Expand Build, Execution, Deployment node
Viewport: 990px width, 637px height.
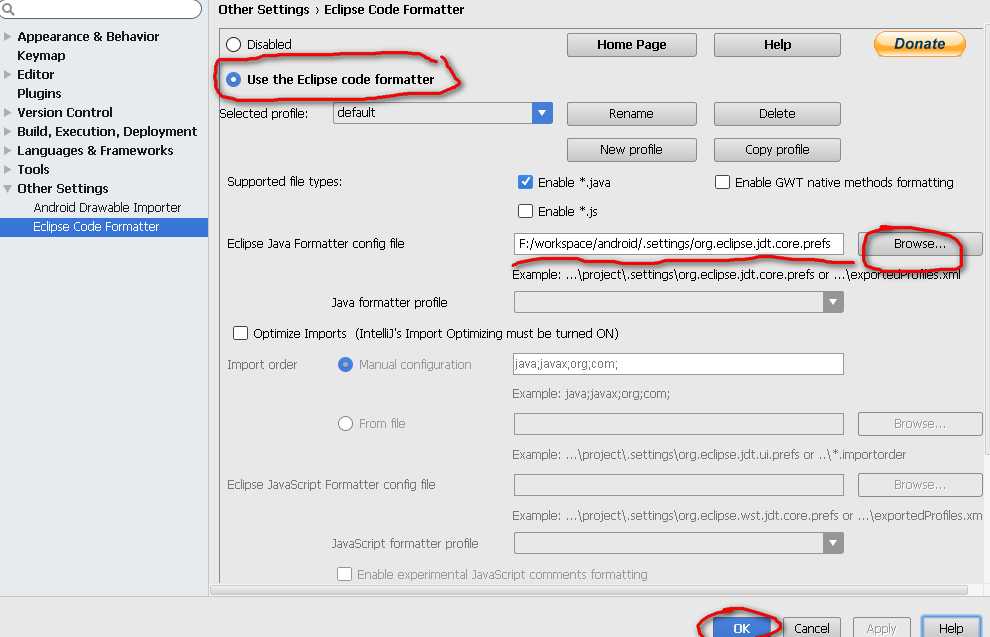tap(8, 131)
